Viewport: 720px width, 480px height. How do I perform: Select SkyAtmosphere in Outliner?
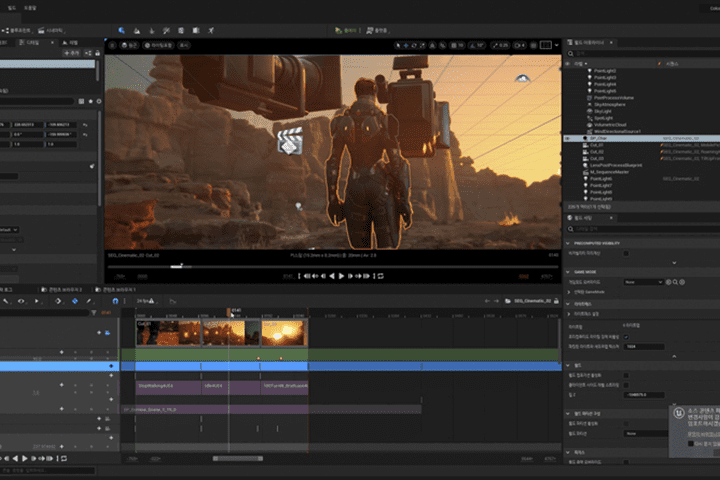609,105
